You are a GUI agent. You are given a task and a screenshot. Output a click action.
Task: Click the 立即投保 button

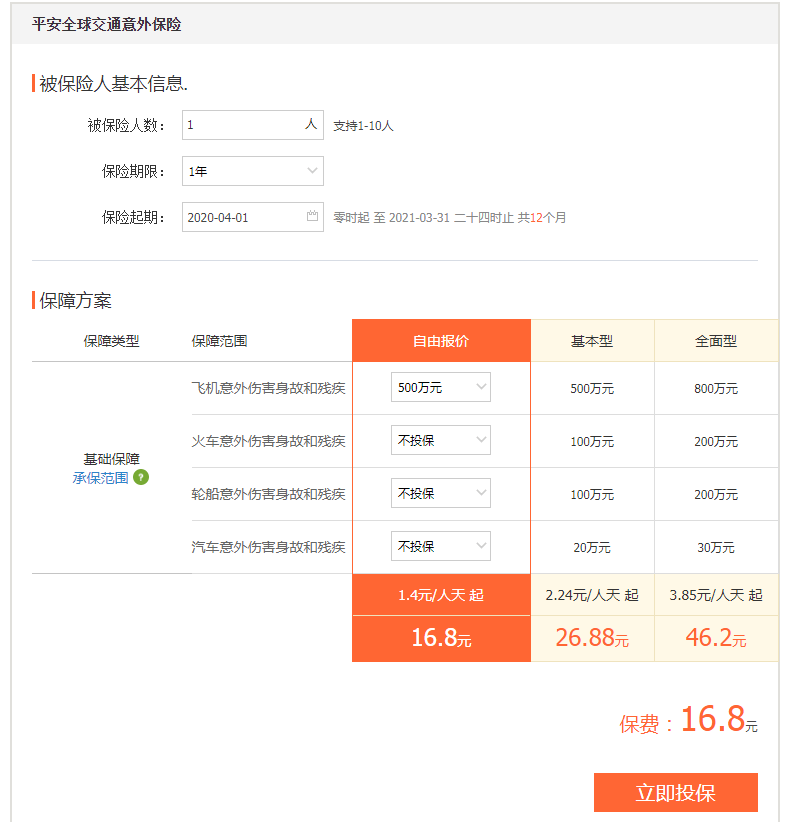(676, 792)
